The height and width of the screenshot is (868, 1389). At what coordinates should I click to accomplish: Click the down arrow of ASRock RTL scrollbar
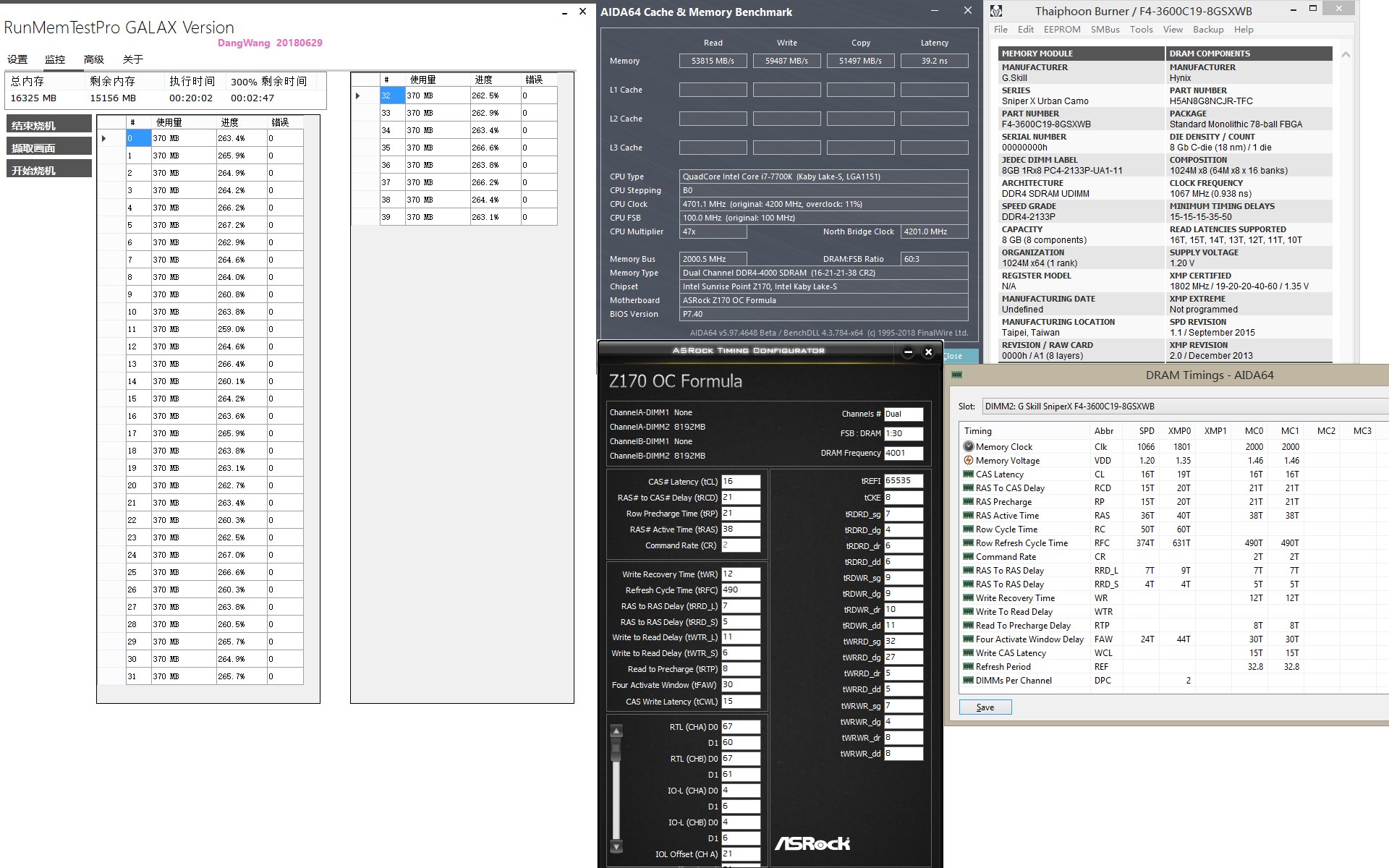click(616, 846)
